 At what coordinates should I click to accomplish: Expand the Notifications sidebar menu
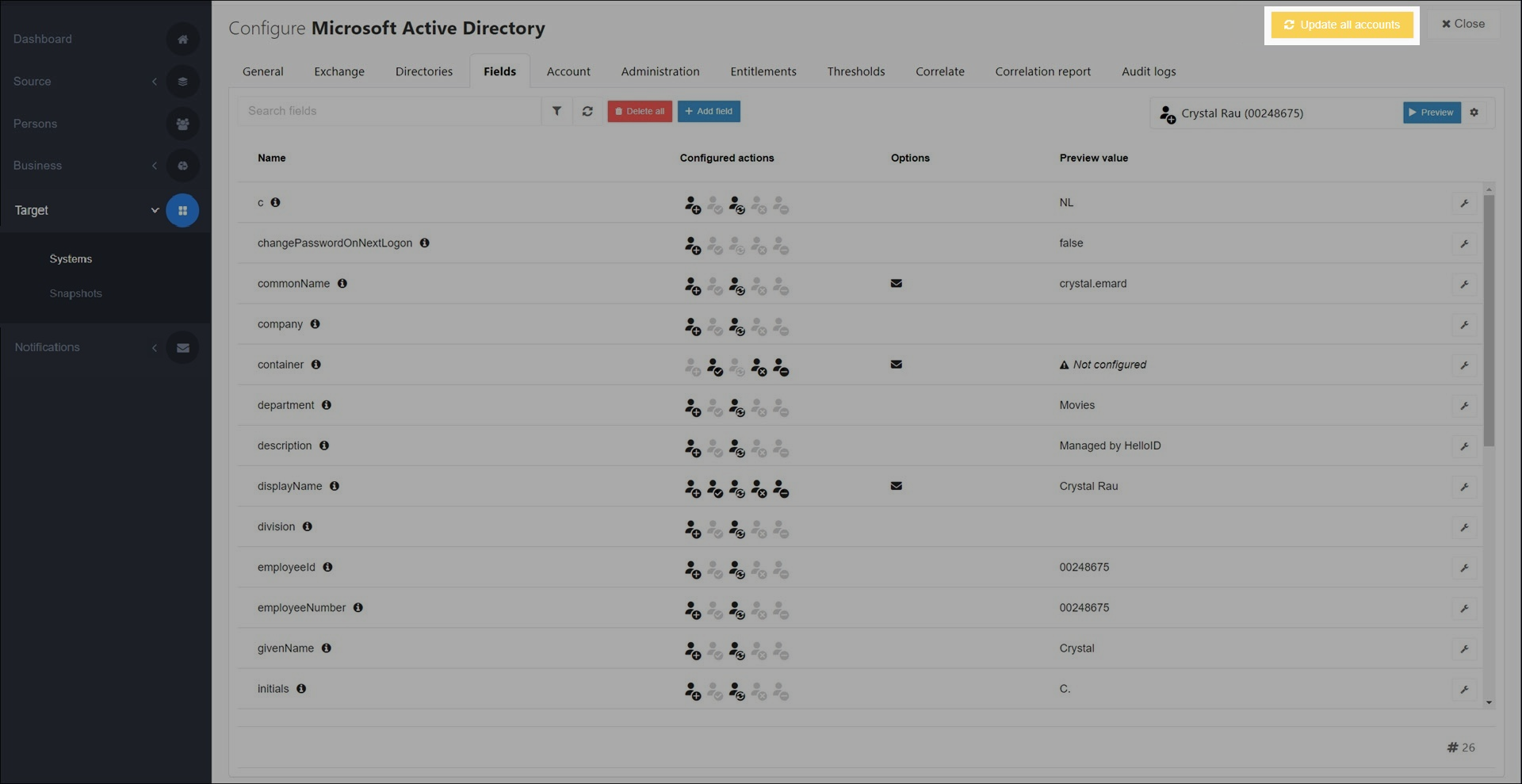(155, 347)
